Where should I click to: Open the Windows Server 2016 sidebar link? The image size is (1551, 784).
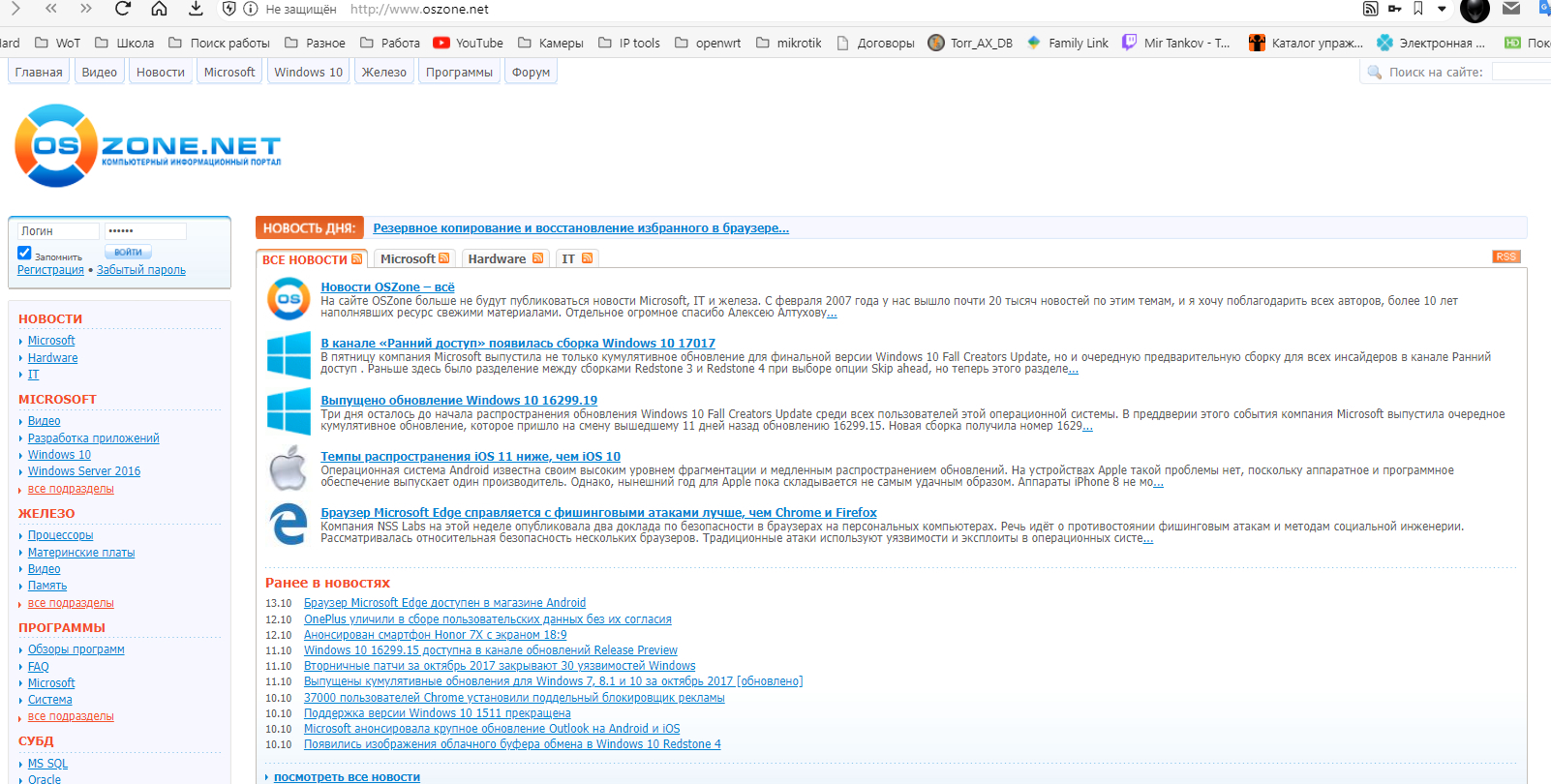tap(84, 471)
